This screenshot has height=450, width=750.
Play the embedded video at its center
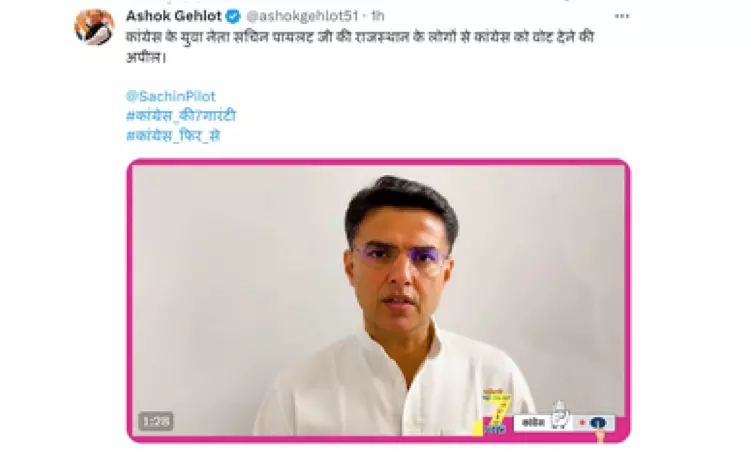[378, 300]
